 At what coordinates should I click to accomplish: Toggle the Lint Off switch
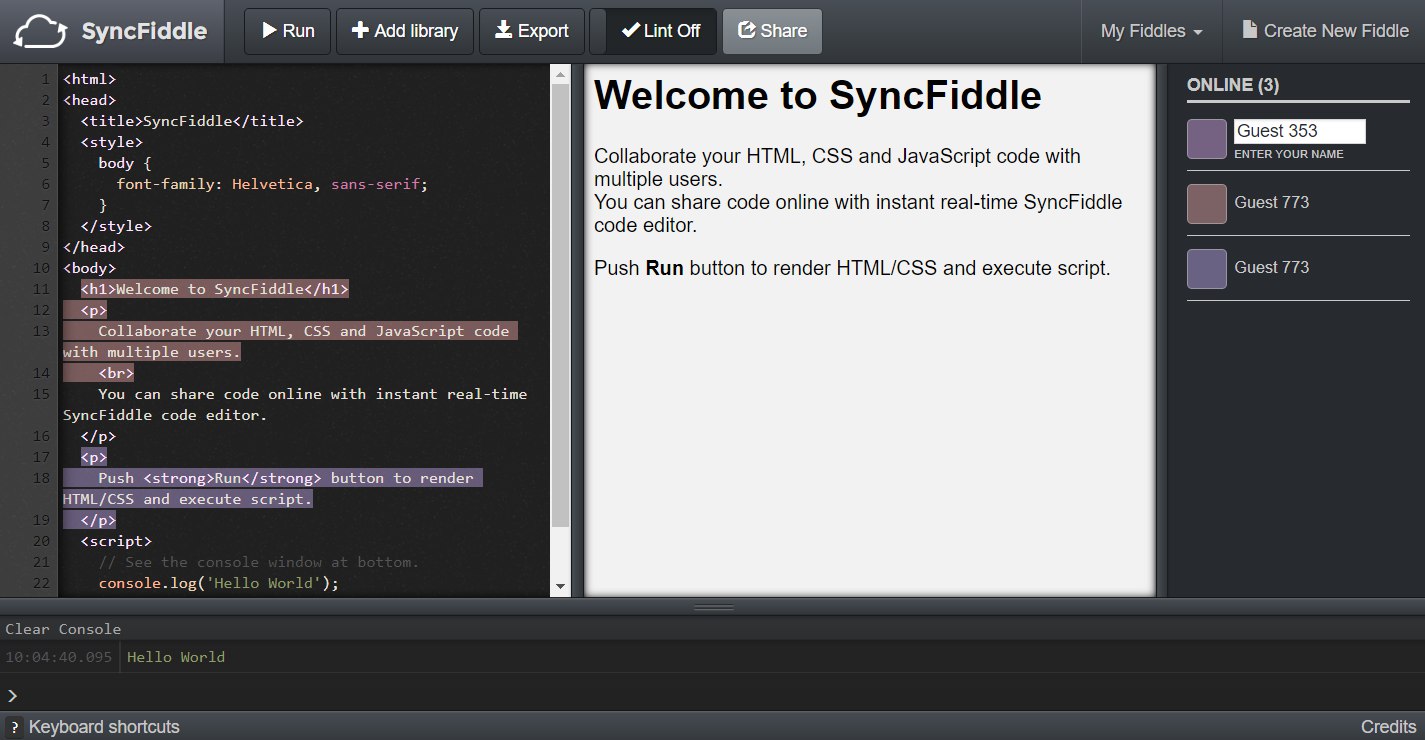653,31
